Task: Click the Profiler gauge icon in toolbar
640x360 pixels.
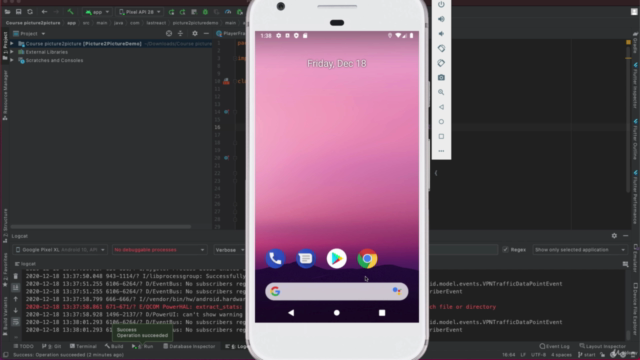Action: [228, 12]
